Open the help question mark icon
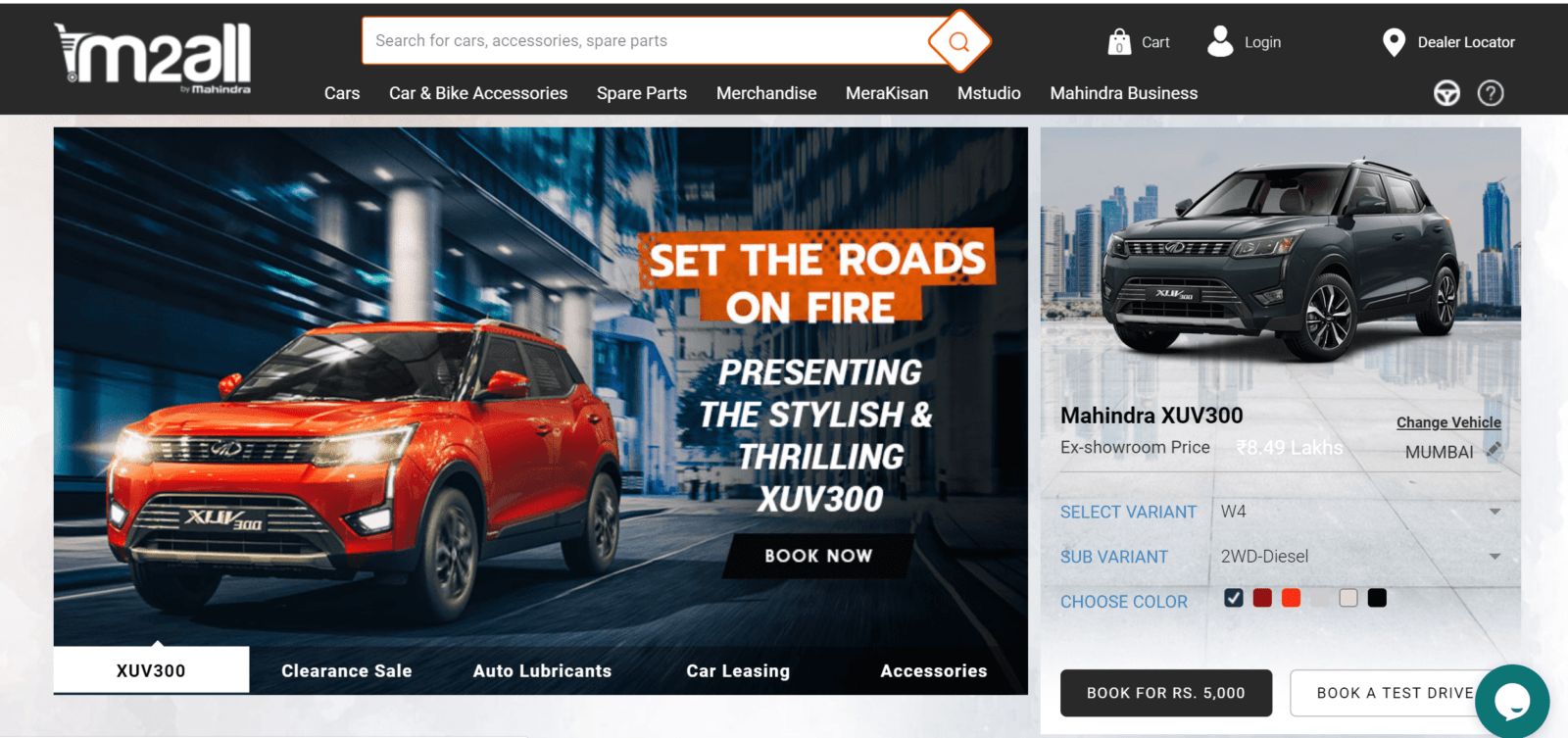 pyautogui.click(x=1491, y=93)
